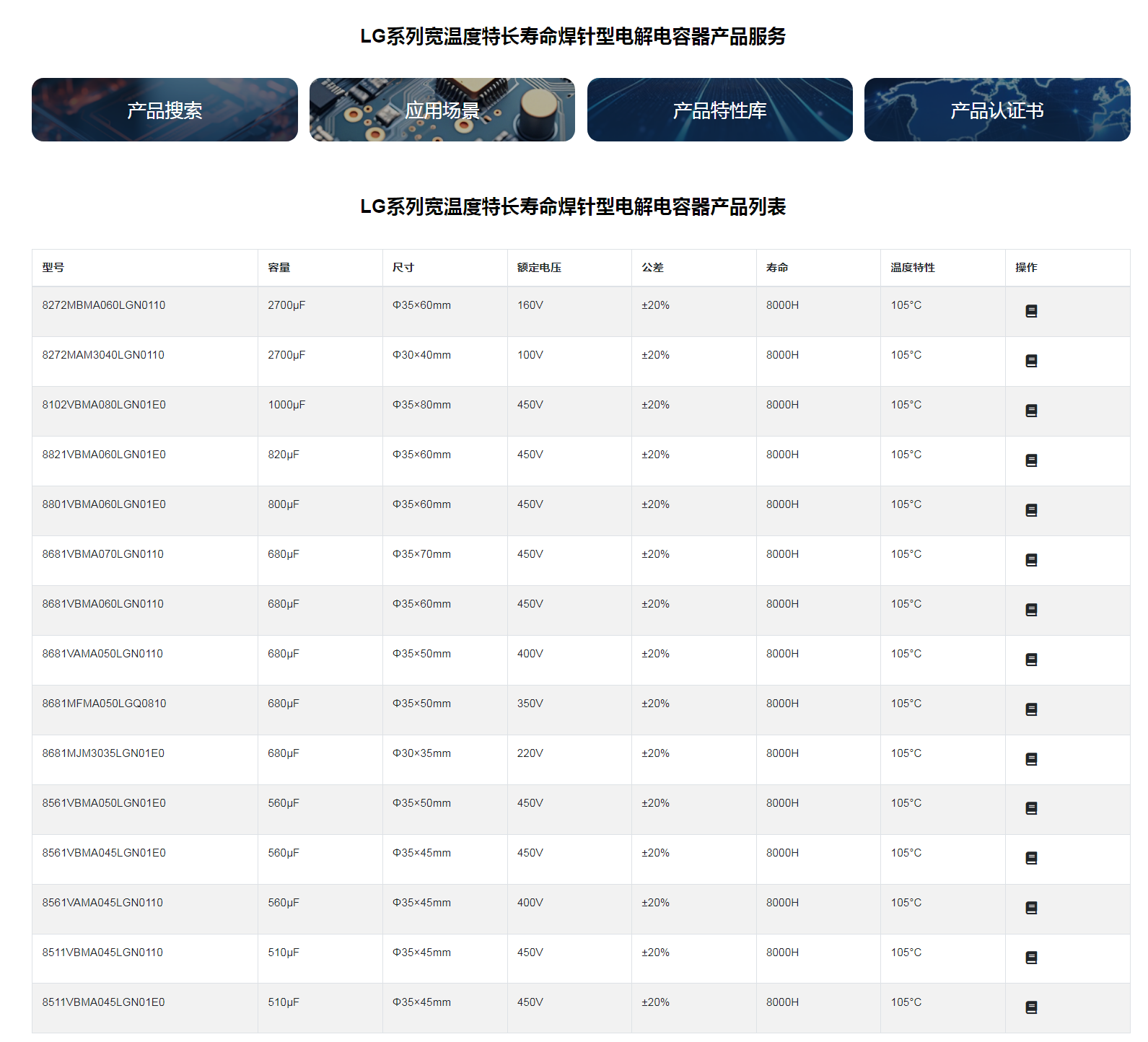The height and width of the screenshot is (1042, 1148).
Task: Click datasheet icon for 8561VBMA050LGN01E0
Action: pyautogui.click(x=1031, y=809)
